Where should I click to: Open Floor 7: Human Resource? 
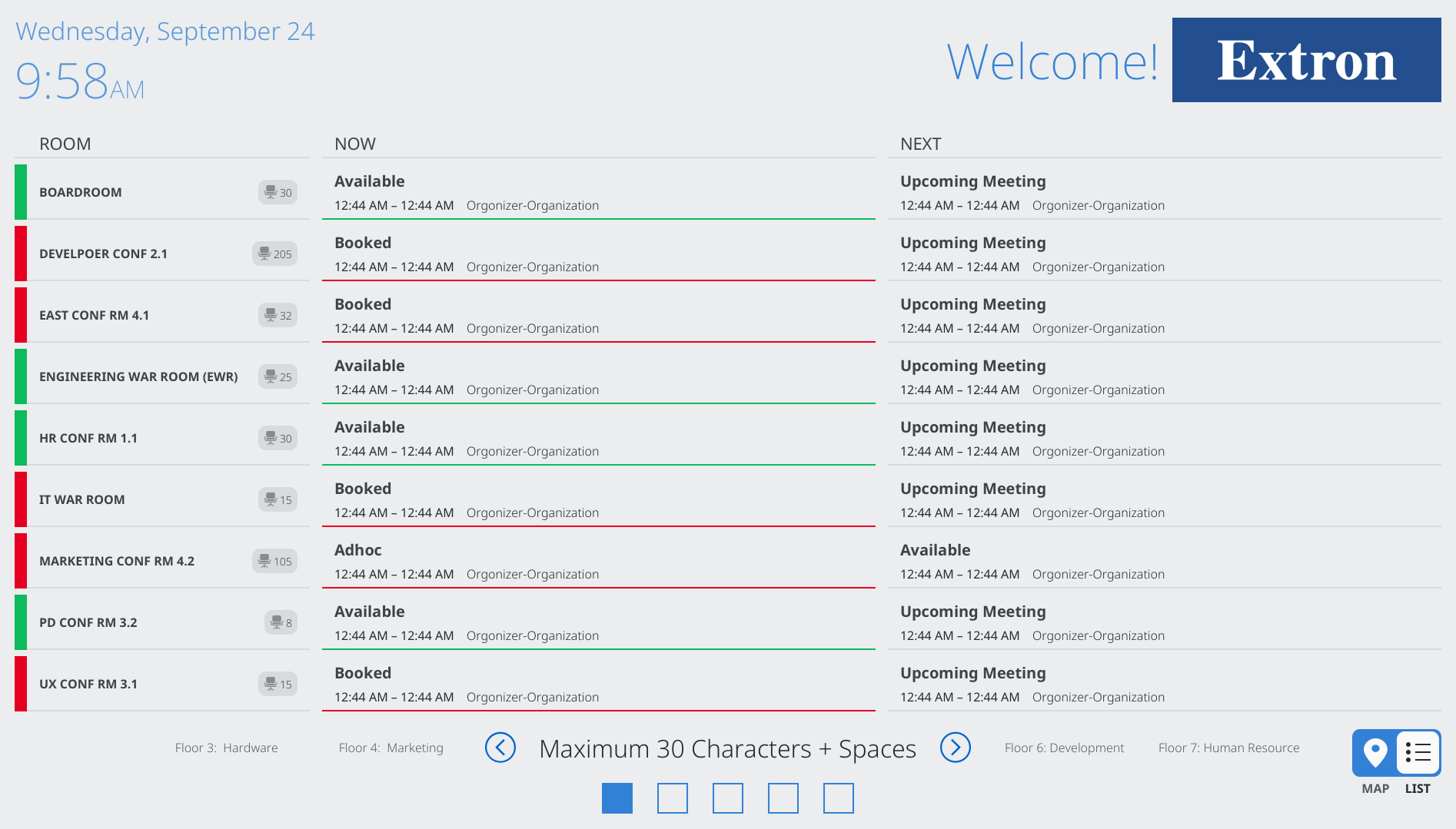[x=1228, y=748]
